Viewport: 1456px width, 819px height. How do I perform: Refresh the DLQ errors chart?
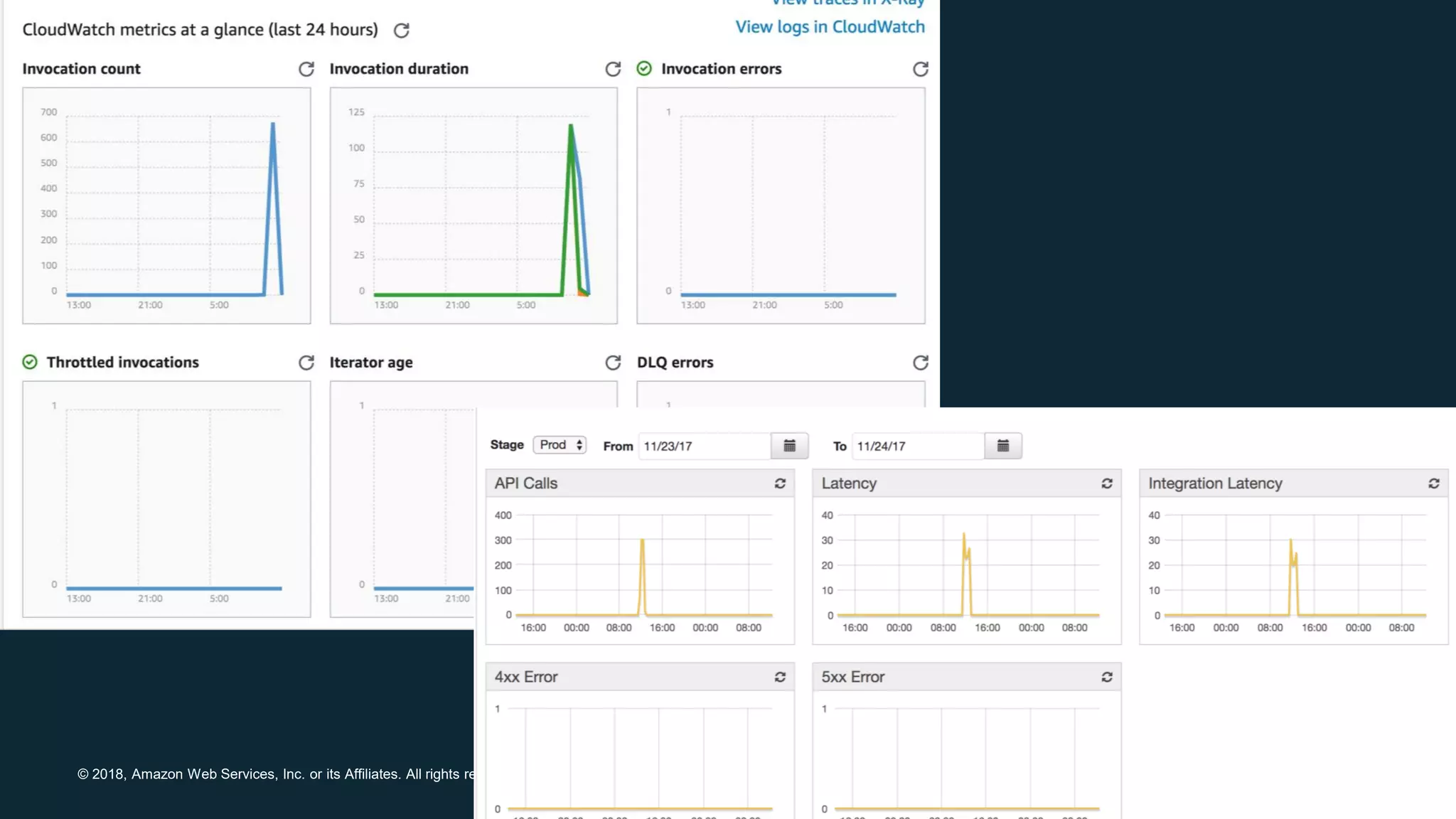click(921, 363)
